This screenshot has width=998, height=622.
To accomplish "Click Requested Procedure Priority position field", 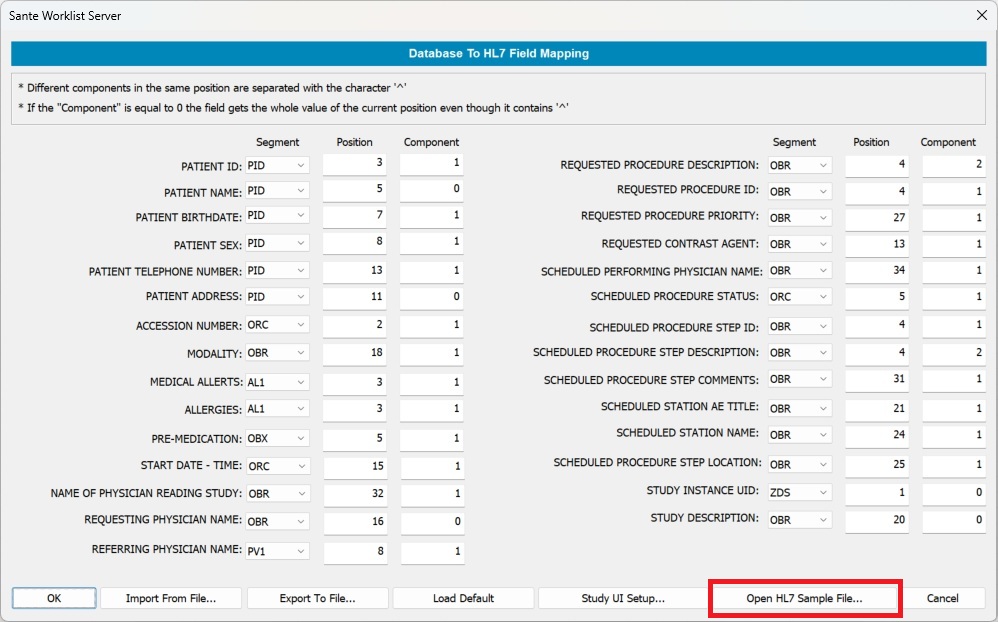I will (876, 218).
